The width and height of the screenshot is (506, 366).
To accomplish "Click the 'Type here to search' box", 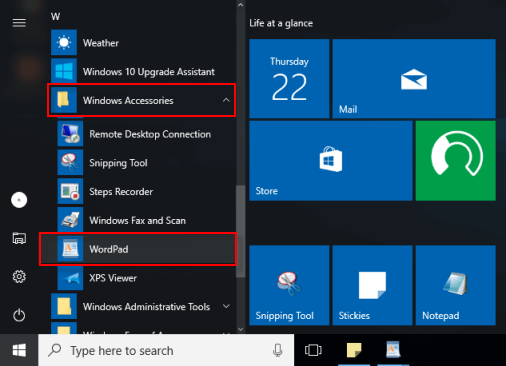I will tap(166, 350).
